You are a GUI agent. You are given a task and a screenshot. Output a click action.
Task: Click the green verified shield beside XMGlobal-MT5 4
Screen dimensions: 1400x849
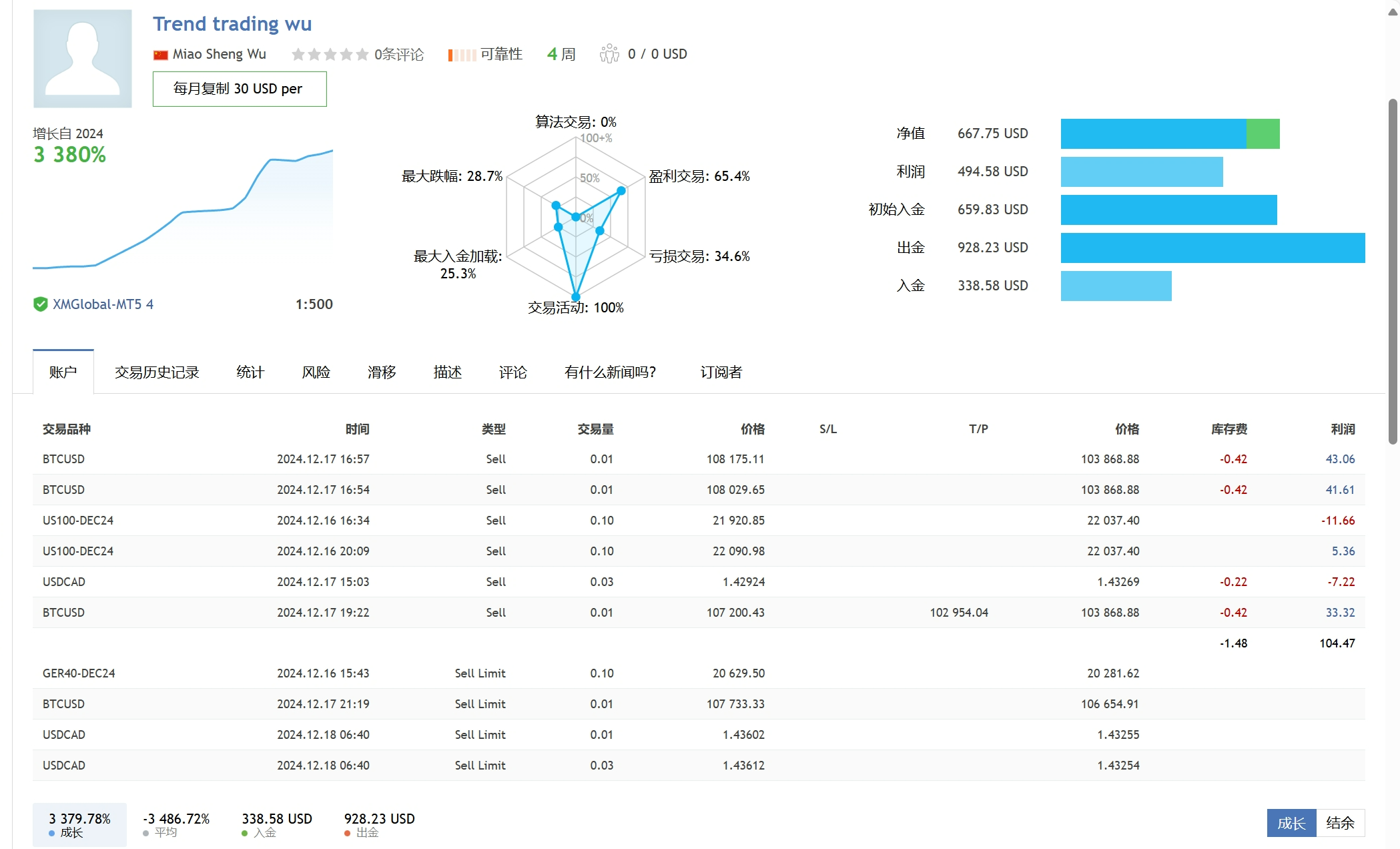pyautogui.click(x=40, y=304)
